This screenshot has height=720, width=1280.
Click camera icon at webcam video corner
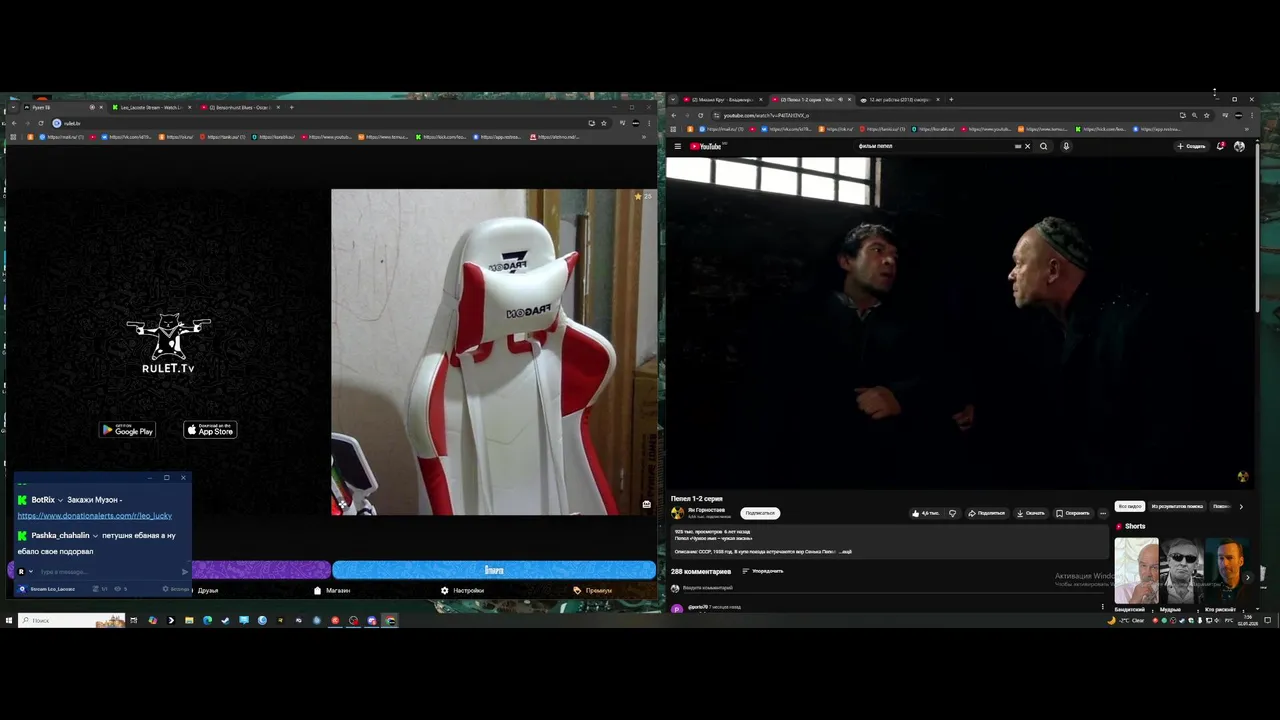(646, 504)
